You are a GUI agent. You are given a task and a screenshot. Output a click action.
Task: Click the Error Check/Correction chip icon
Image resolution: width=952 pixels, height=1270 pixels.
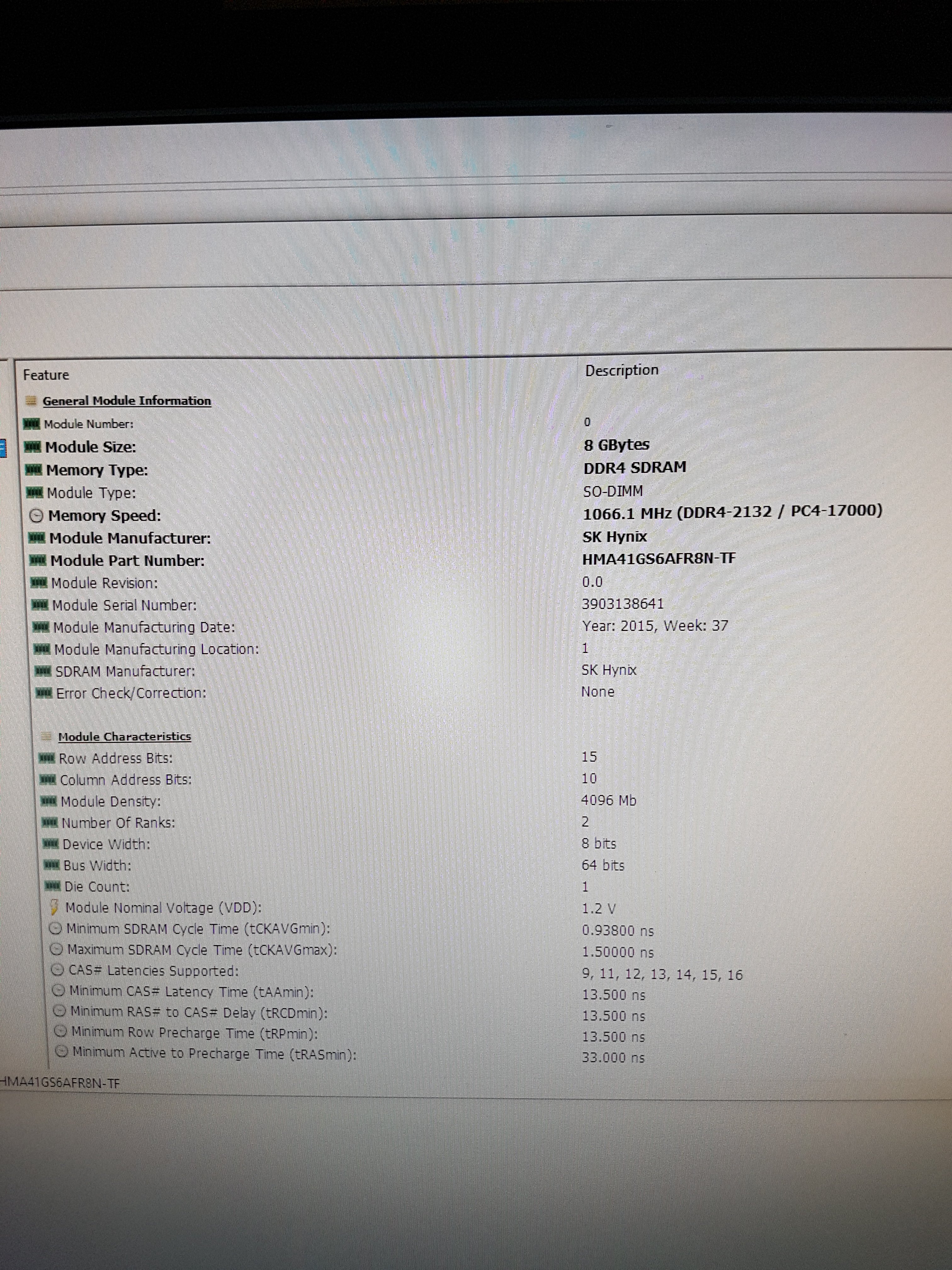44,693
